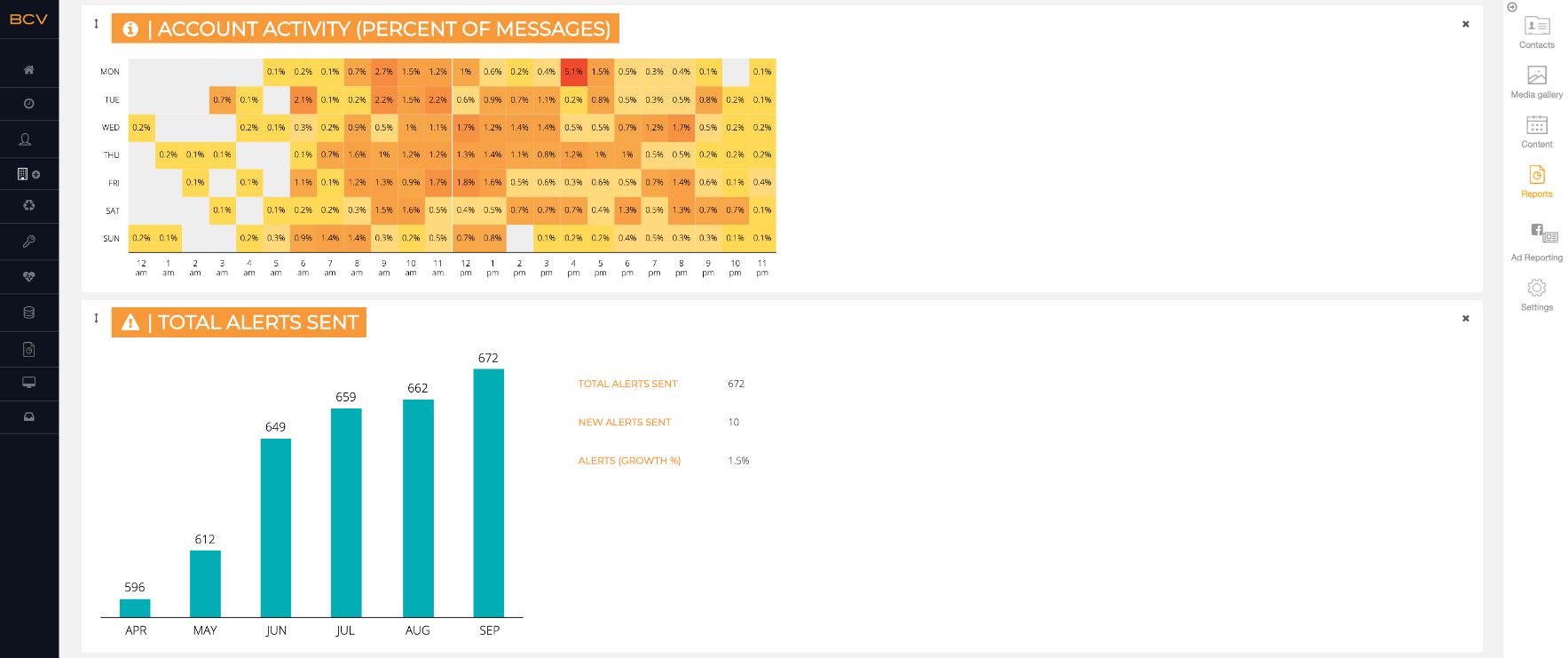Viewport: 1568px width, 658px height.
Task: Open the database icon in sidebar
Action: (28, 313)
